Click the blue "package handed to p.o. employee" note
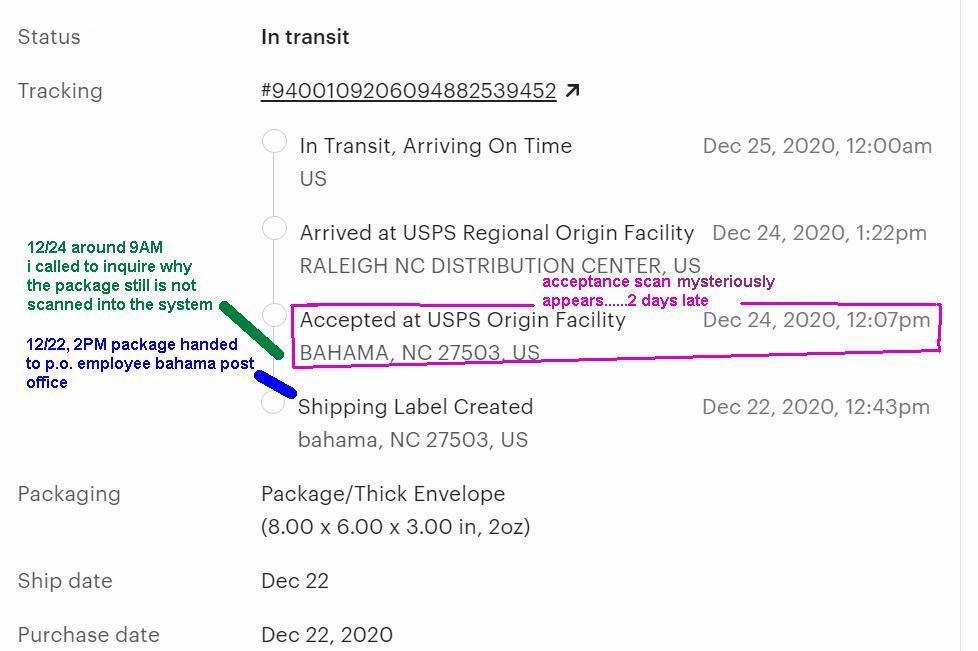Image resolution: width=978 pixels, height=651 pixels. (x=139, y=363)
